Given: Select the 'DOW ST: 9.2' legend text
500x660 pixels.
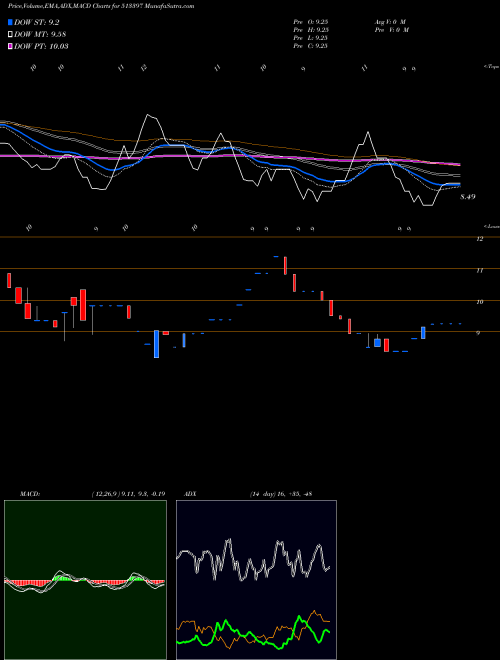Looking at the screenshot, I should (37, 22).
